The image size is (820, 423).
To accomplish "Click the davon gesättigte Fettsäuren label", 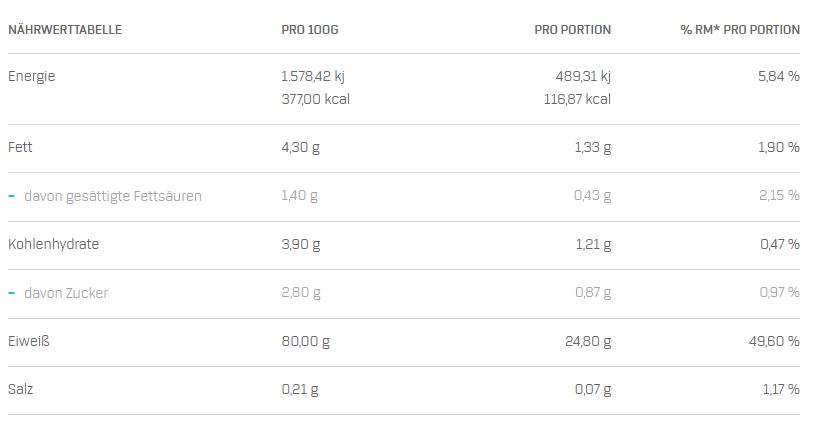I will [x=113, y=196].
